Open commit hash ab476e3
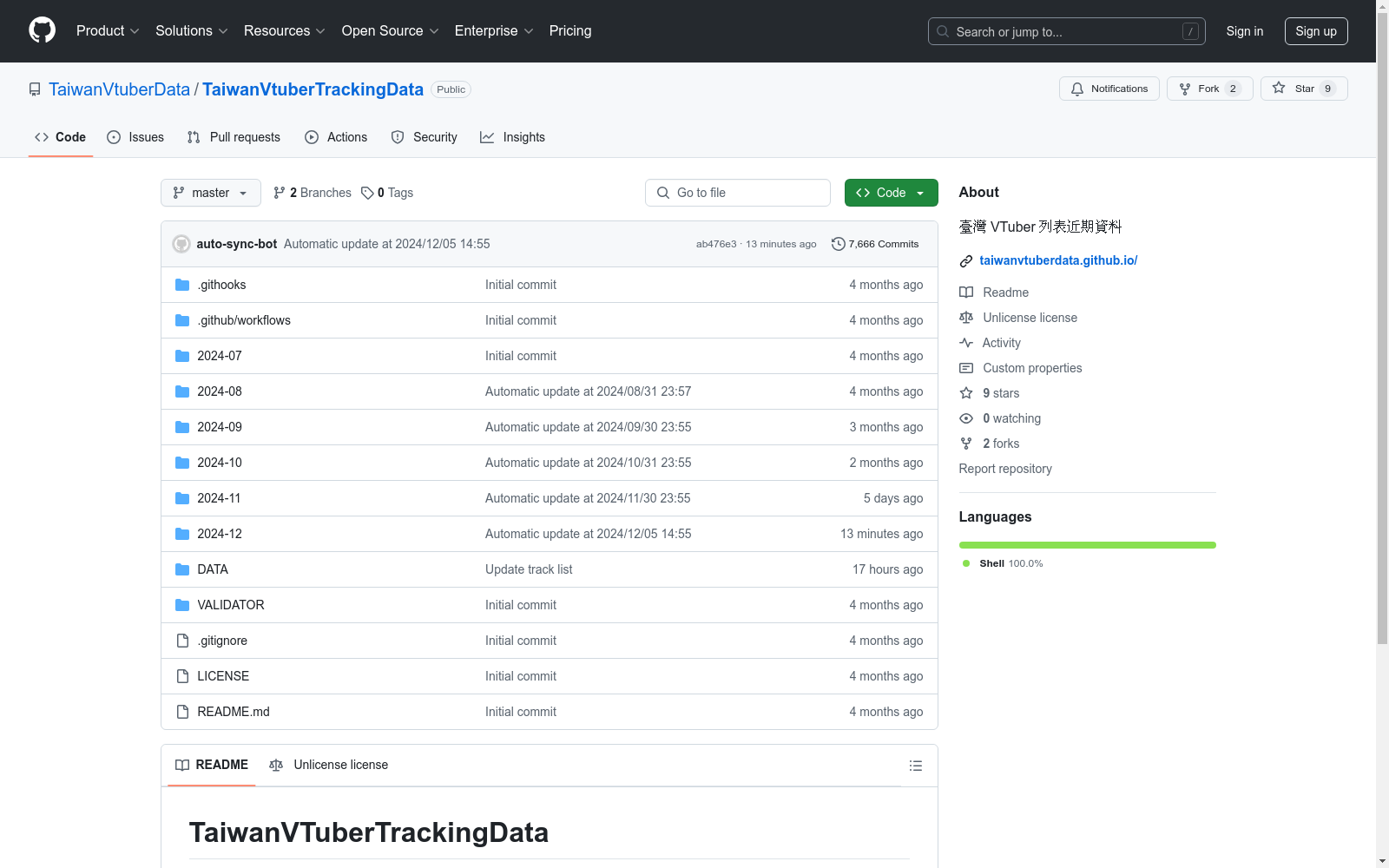 click(716, 244)
